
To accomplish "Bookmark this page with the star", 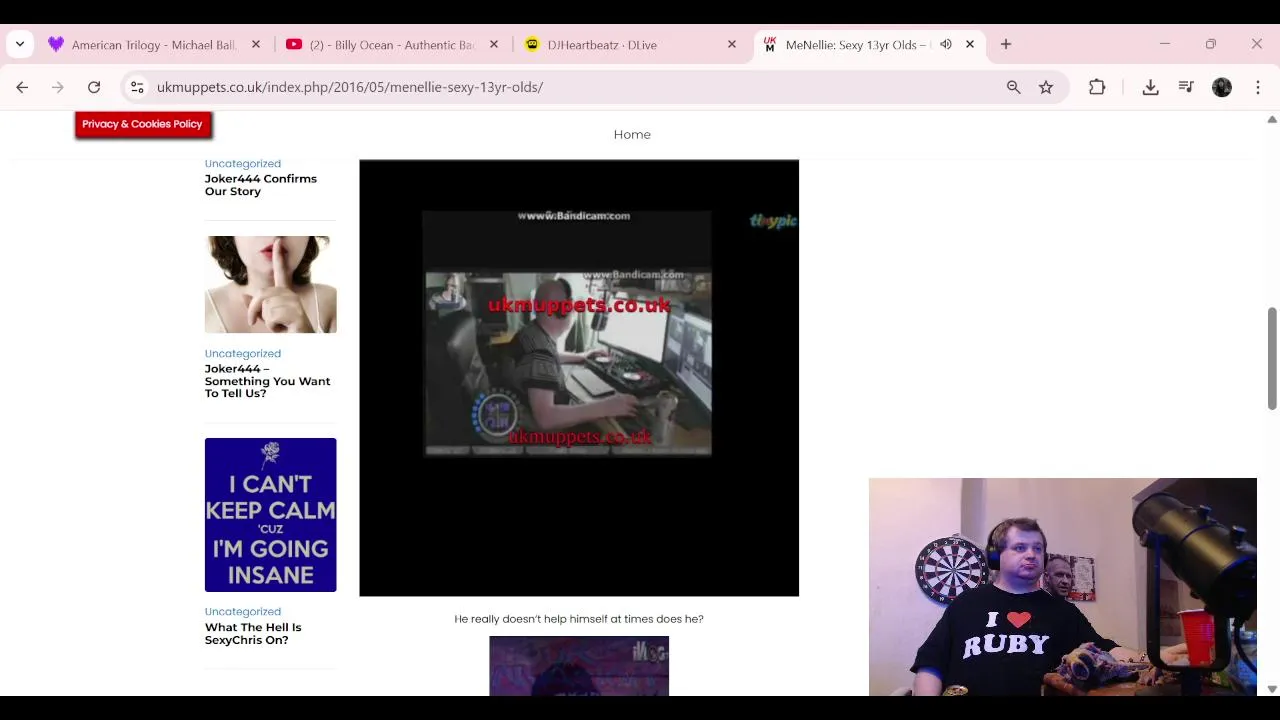I will point(1046,87).
